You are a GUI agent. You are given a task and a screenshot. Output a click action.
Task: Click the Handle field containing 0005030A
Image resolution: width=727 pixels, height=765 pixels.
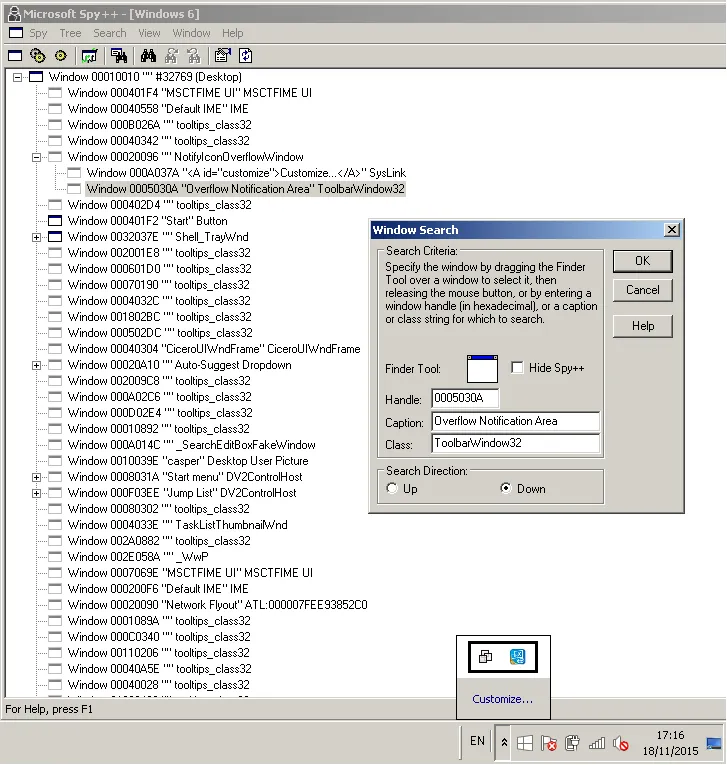(x=465, y=398)
